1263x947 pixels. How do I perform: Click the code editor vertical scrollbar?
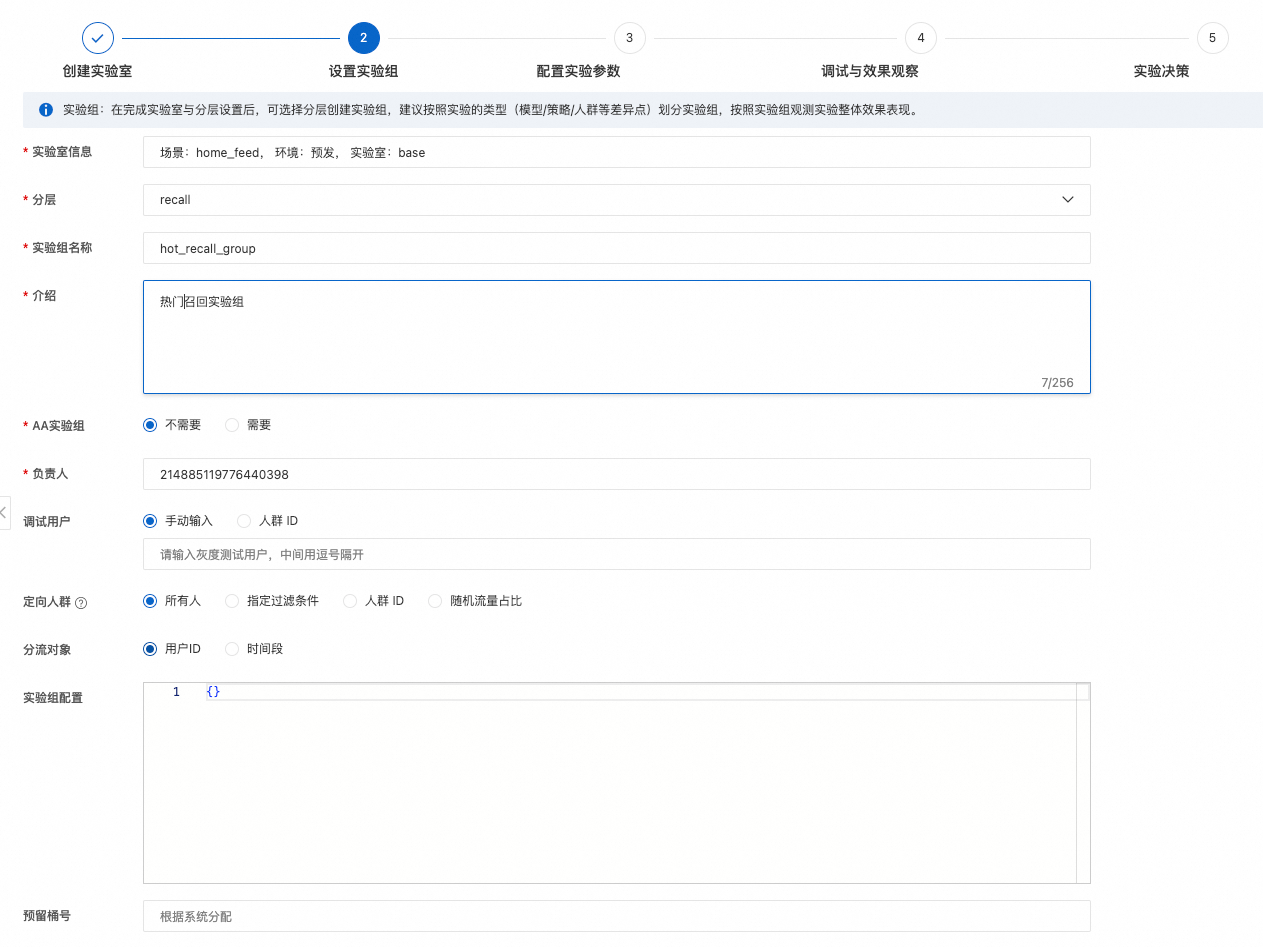(x=1083, y=783)
